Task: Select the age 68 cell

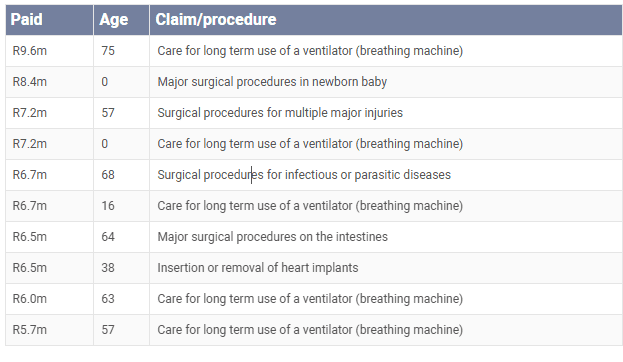Action: pos(121,175)
